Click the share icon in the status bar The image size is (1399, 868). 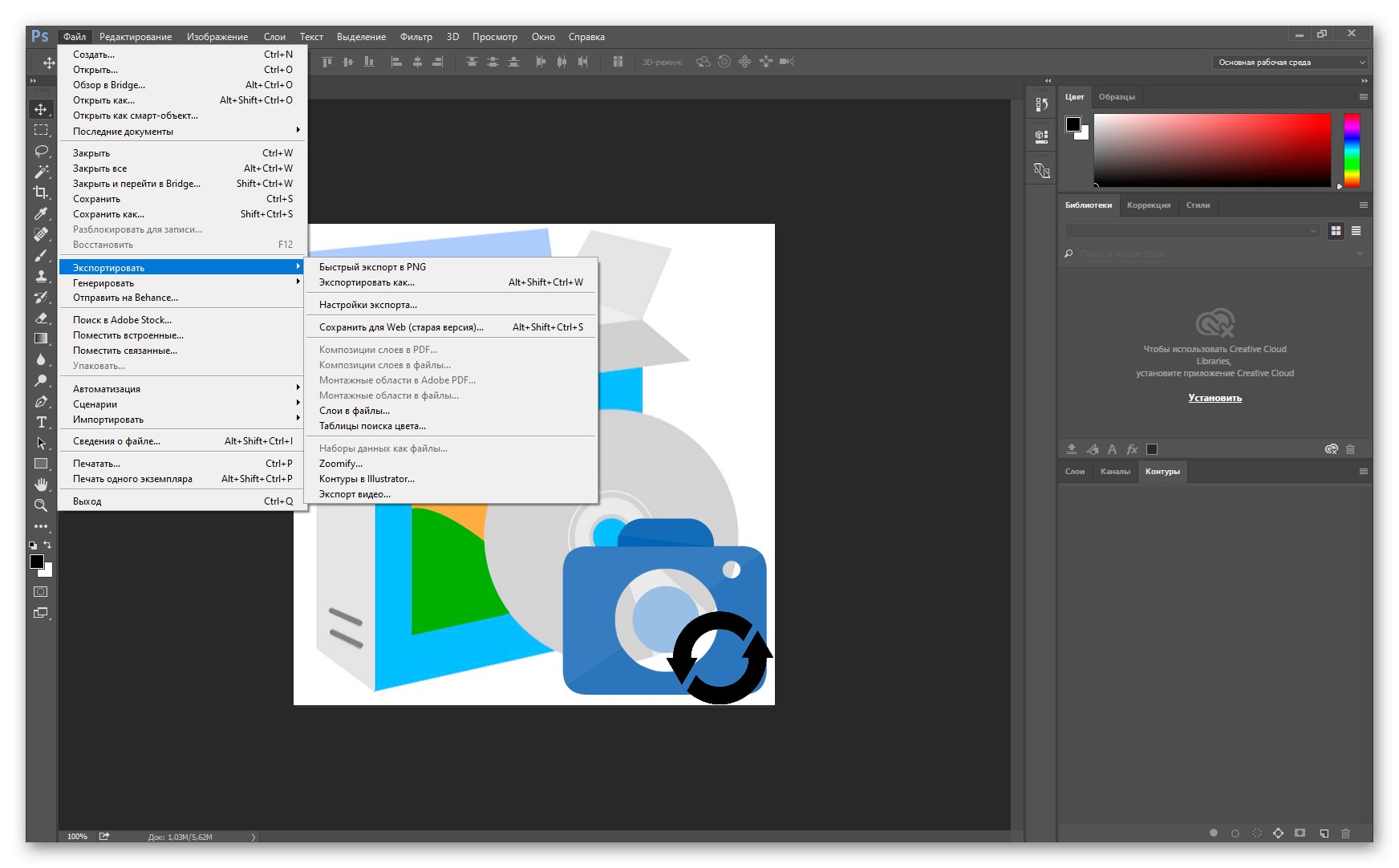[x=104, y=836]
